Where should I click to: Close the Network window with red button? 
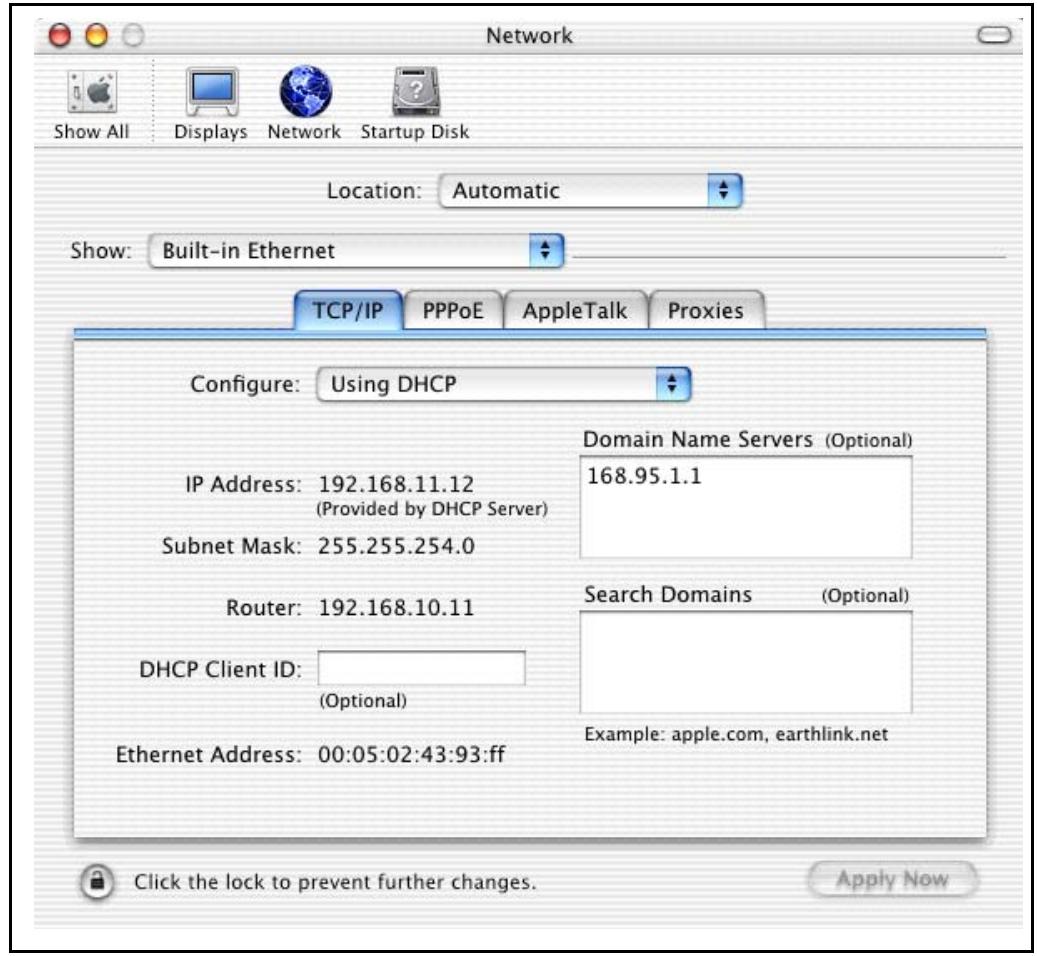coord(60,35)
